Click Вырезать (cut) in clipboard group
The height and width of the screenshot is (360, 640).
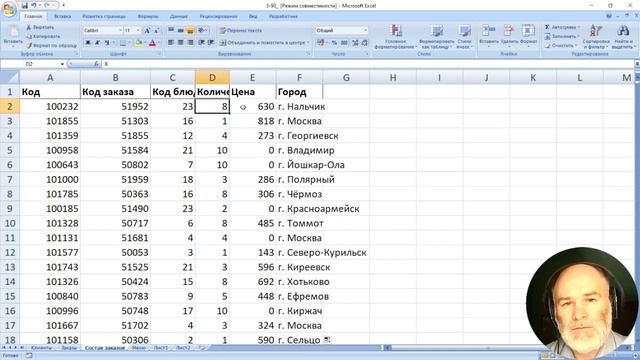click(40, 27)
